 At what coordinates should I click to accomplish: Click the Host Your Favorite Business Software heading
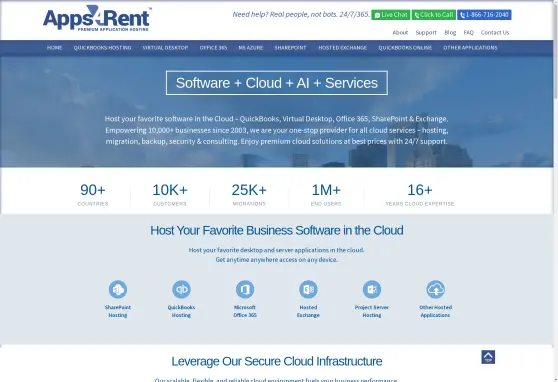pyautogui.click(x=277, y=231)
